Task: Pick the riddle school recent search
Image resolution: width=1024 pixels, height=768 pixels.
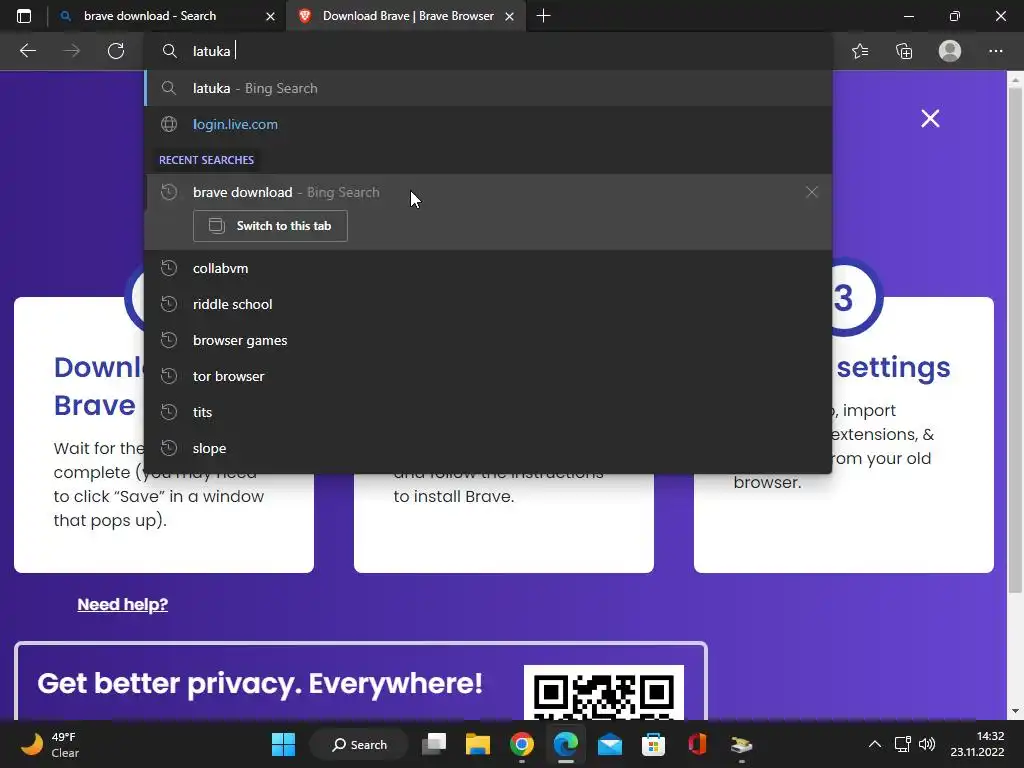Action: coord(488,304)
